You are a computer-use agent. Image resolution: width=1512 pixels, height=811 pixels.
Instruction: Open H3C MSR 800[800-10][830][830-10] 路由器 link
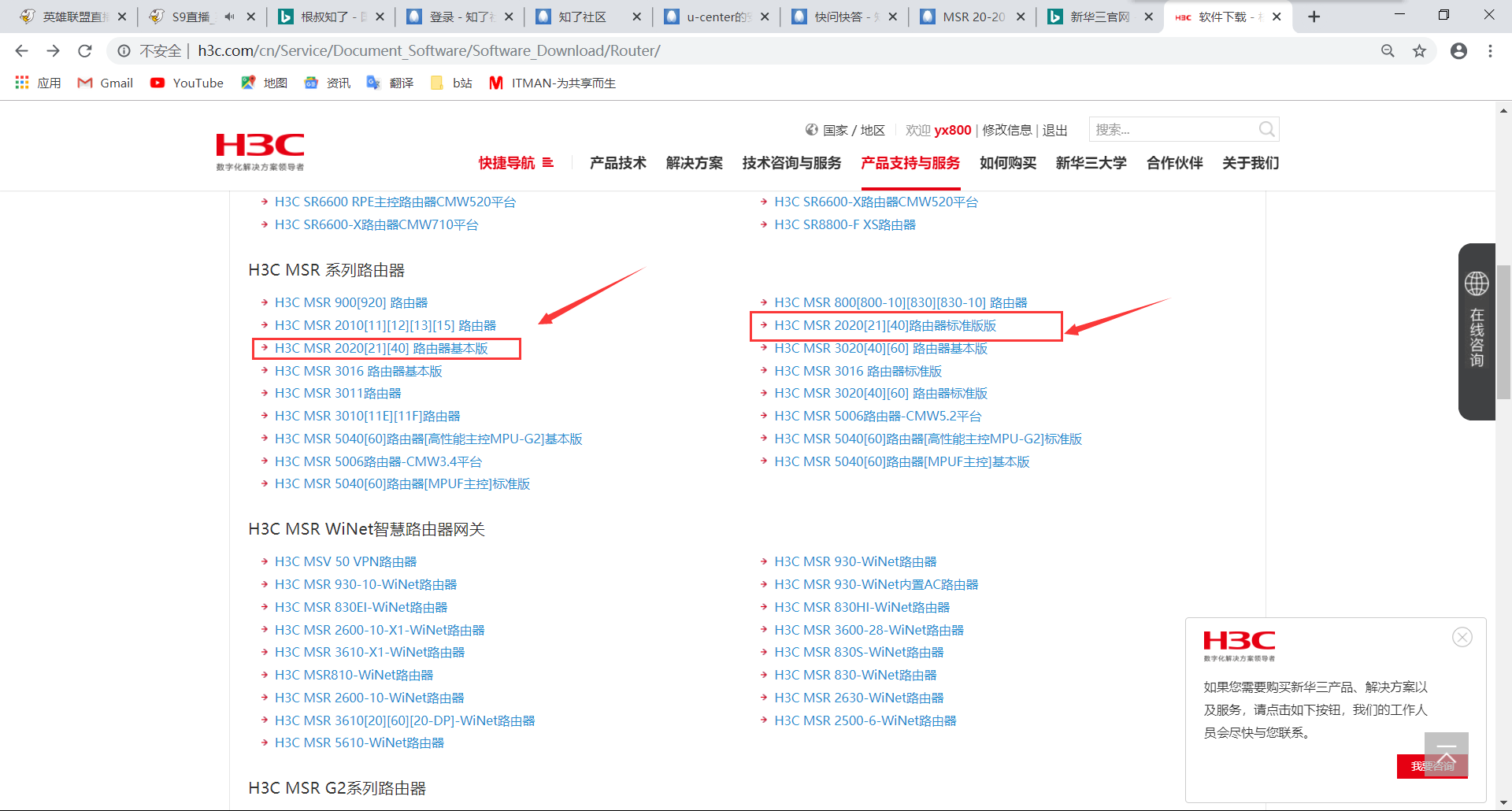(901, 302)
